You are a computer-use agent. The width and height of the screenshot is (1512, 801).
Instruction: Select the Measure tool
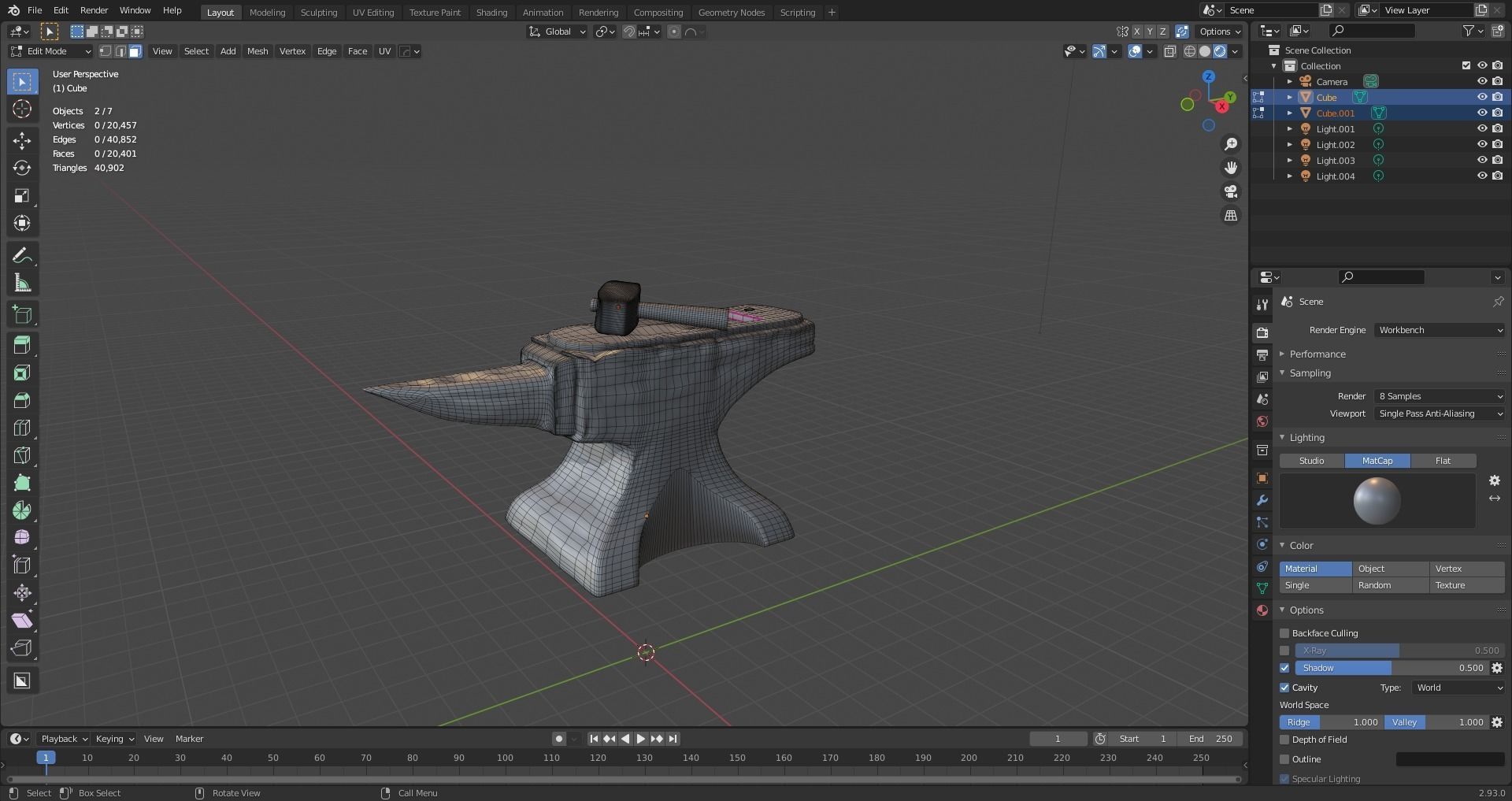(22, 283)
